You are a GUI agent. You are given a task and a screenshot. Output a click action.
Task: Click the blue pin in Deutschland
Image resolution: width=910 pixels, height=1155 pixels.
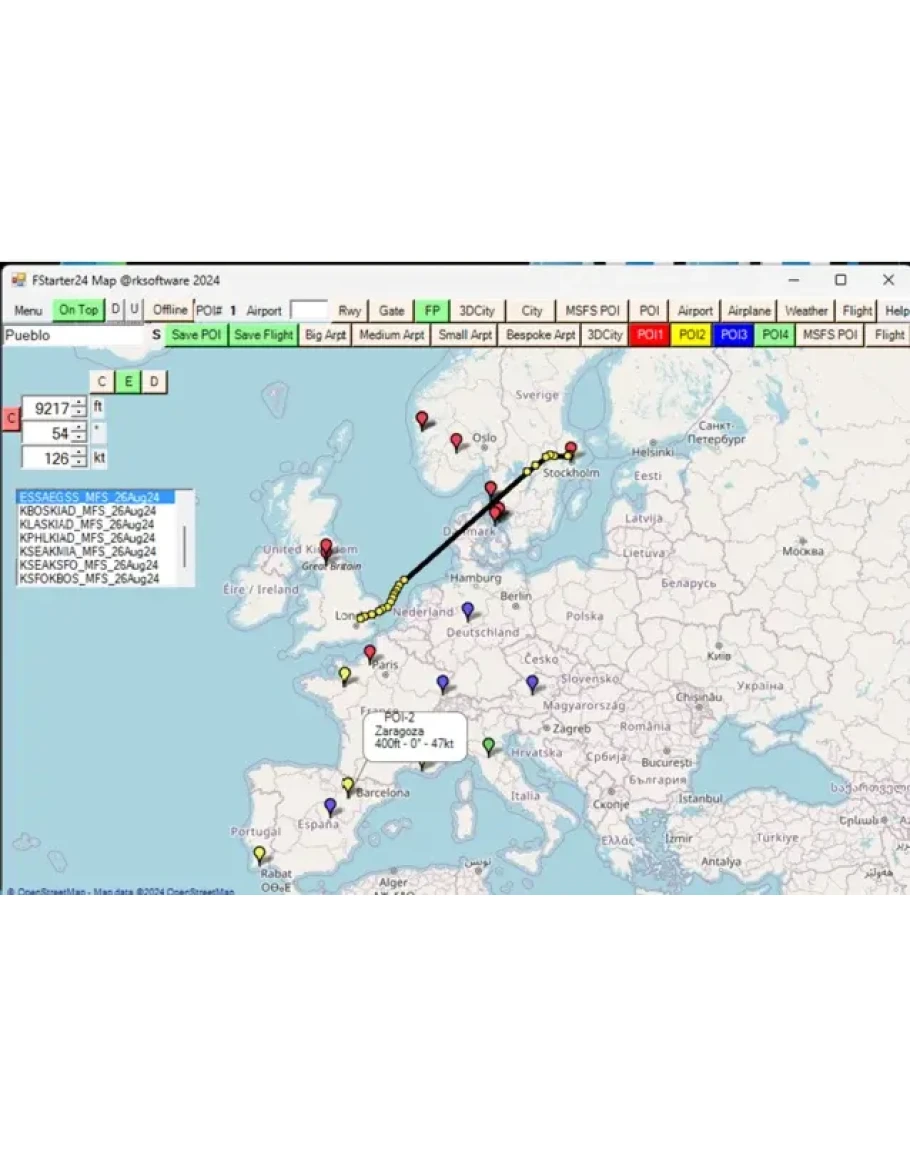click(467, 609)
